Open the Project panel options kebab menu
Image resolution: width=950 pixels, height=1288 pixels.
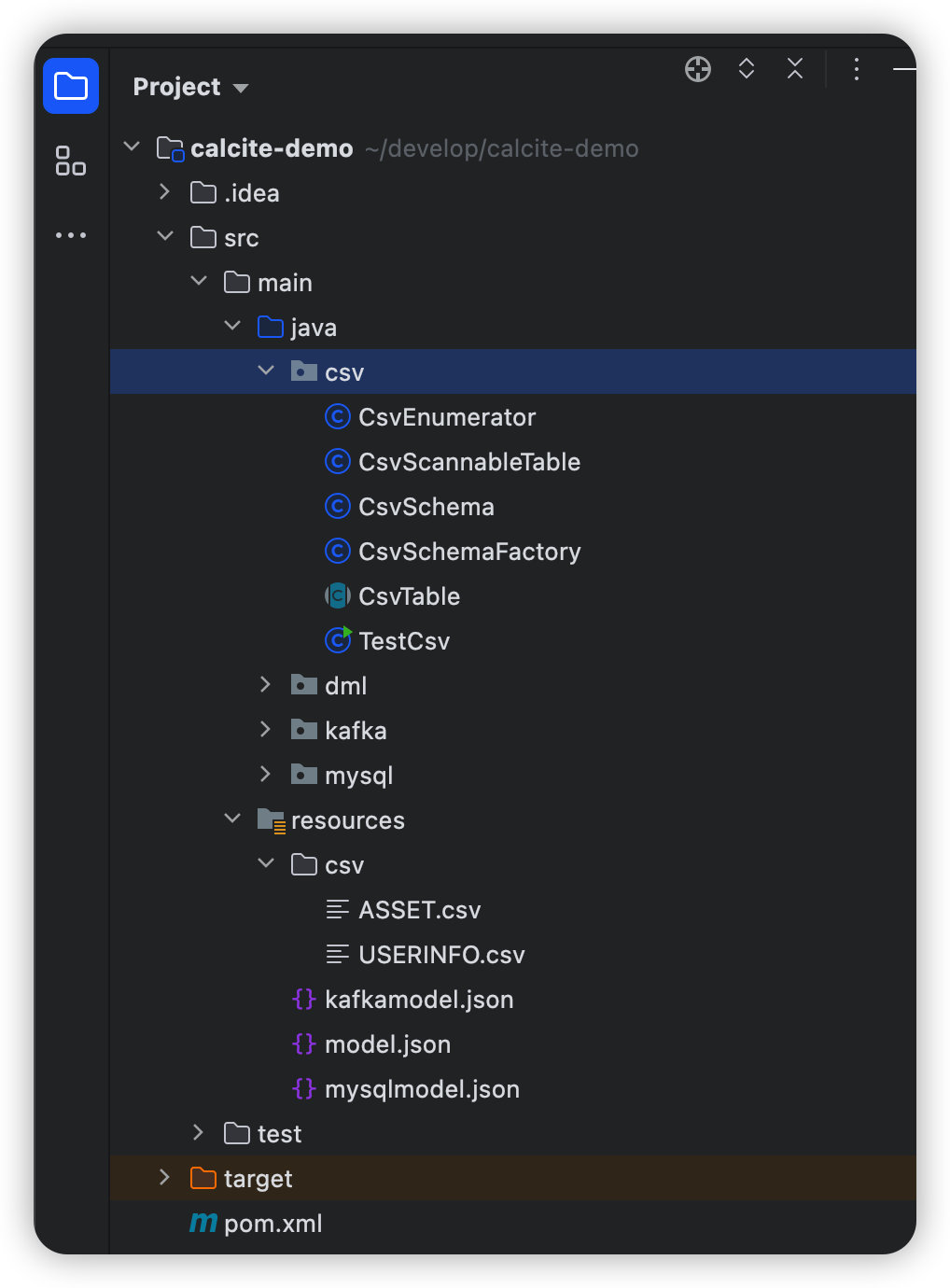tap(856, 69)
